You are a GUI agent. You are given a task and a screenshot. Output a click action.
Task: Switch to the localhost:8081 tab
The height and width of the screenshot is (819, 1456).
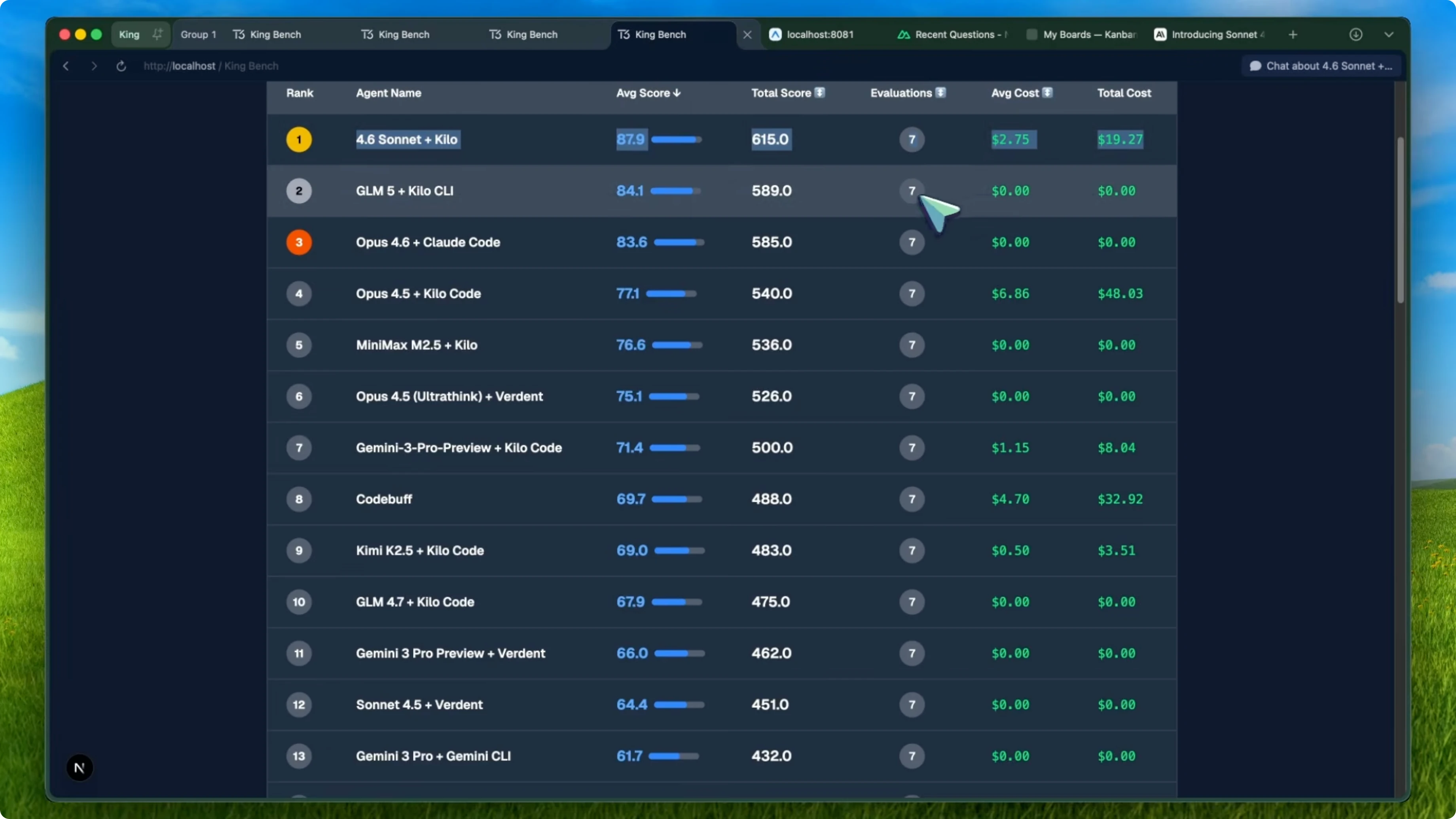[819, 34]
